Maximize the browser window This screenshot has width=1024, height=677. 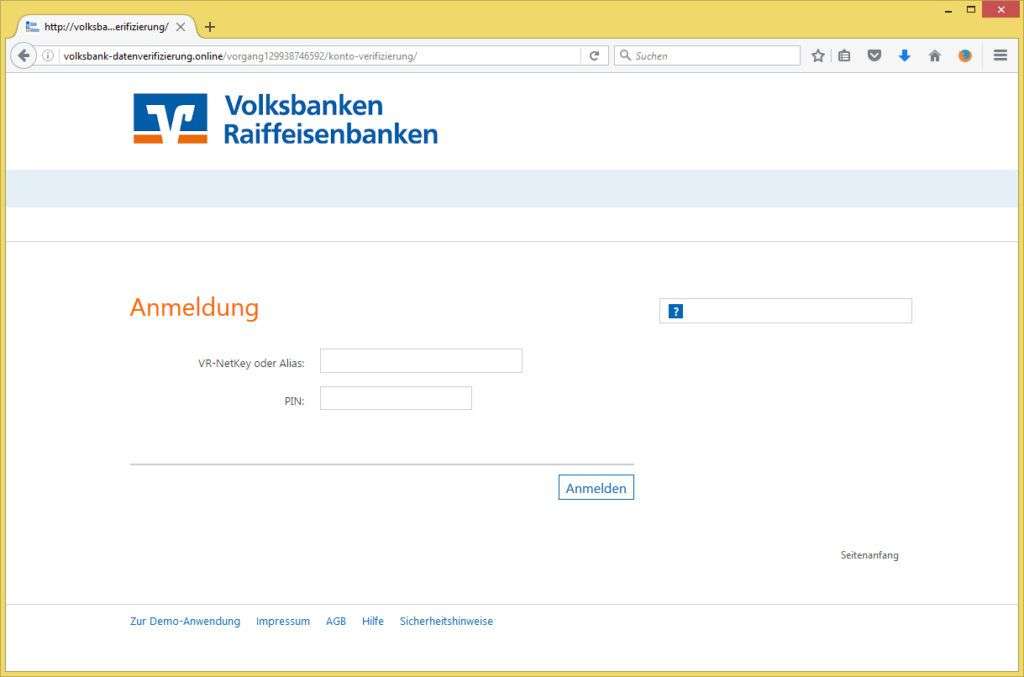pyautogui.click(x=971, y=10)
